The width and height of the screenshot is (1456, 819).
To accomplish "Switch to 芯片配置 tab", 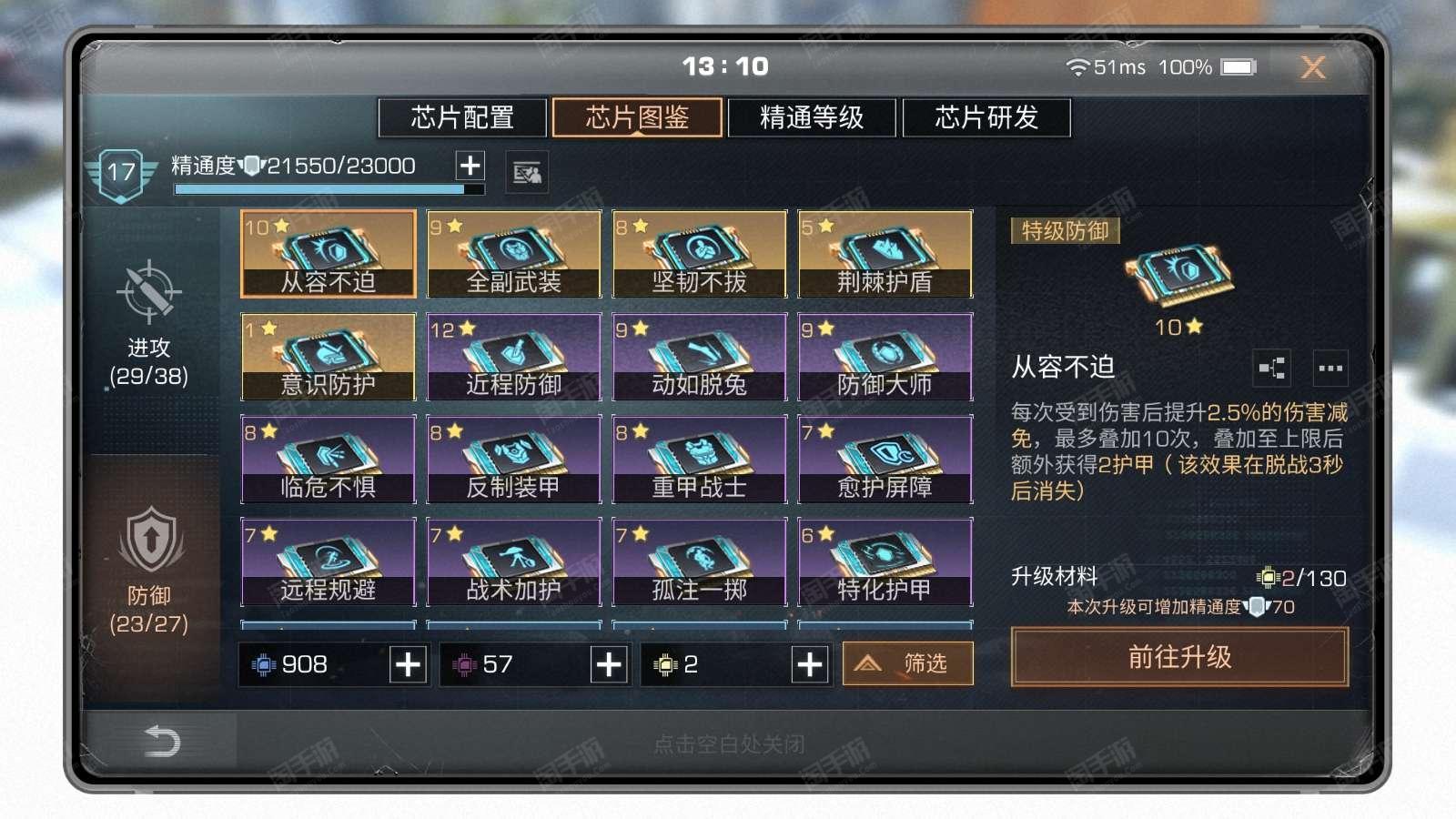I will [x=462, y=117].
